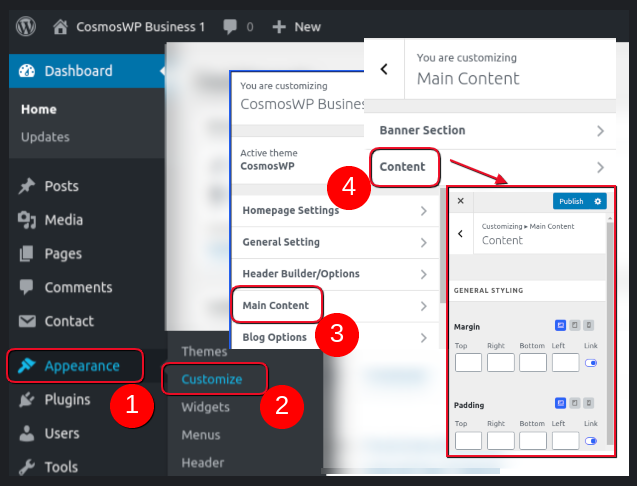Click the Tools wrench icon
This screenshot has height=486, width=637.
[27, 467]
